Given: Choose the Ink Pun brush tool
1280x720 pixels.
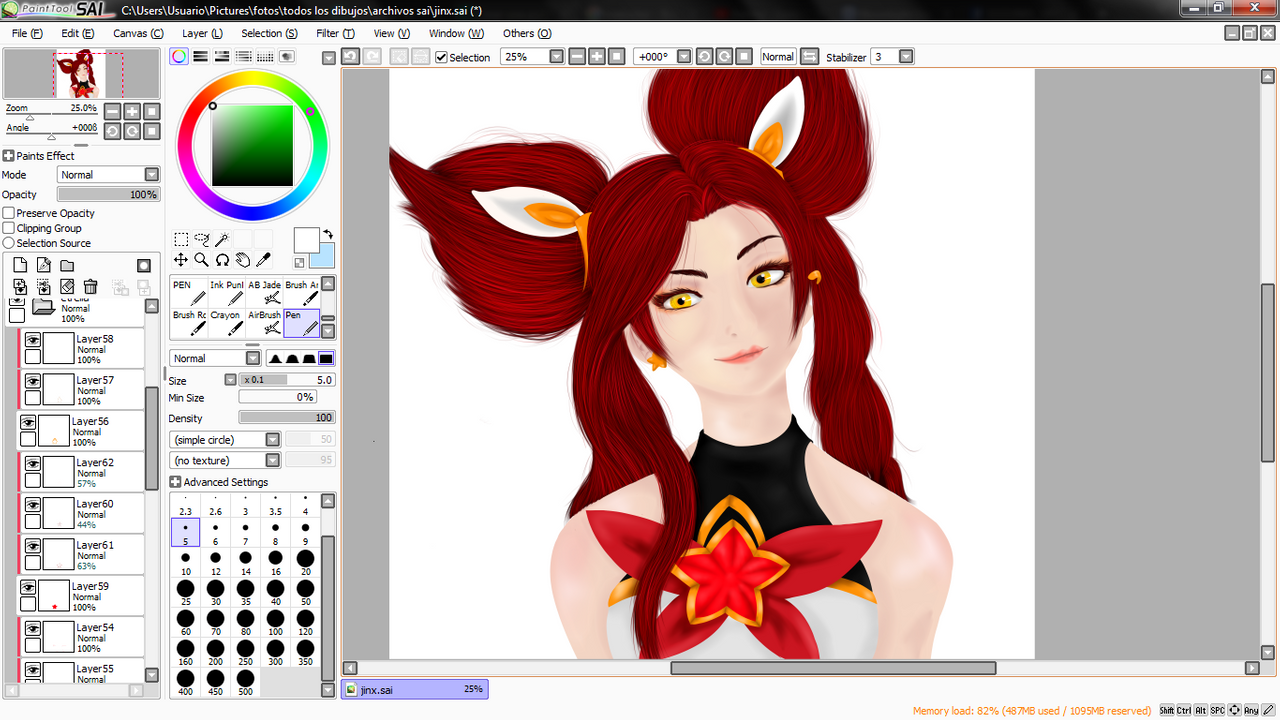Looking at the screenshot, I should tap(226, 293).
